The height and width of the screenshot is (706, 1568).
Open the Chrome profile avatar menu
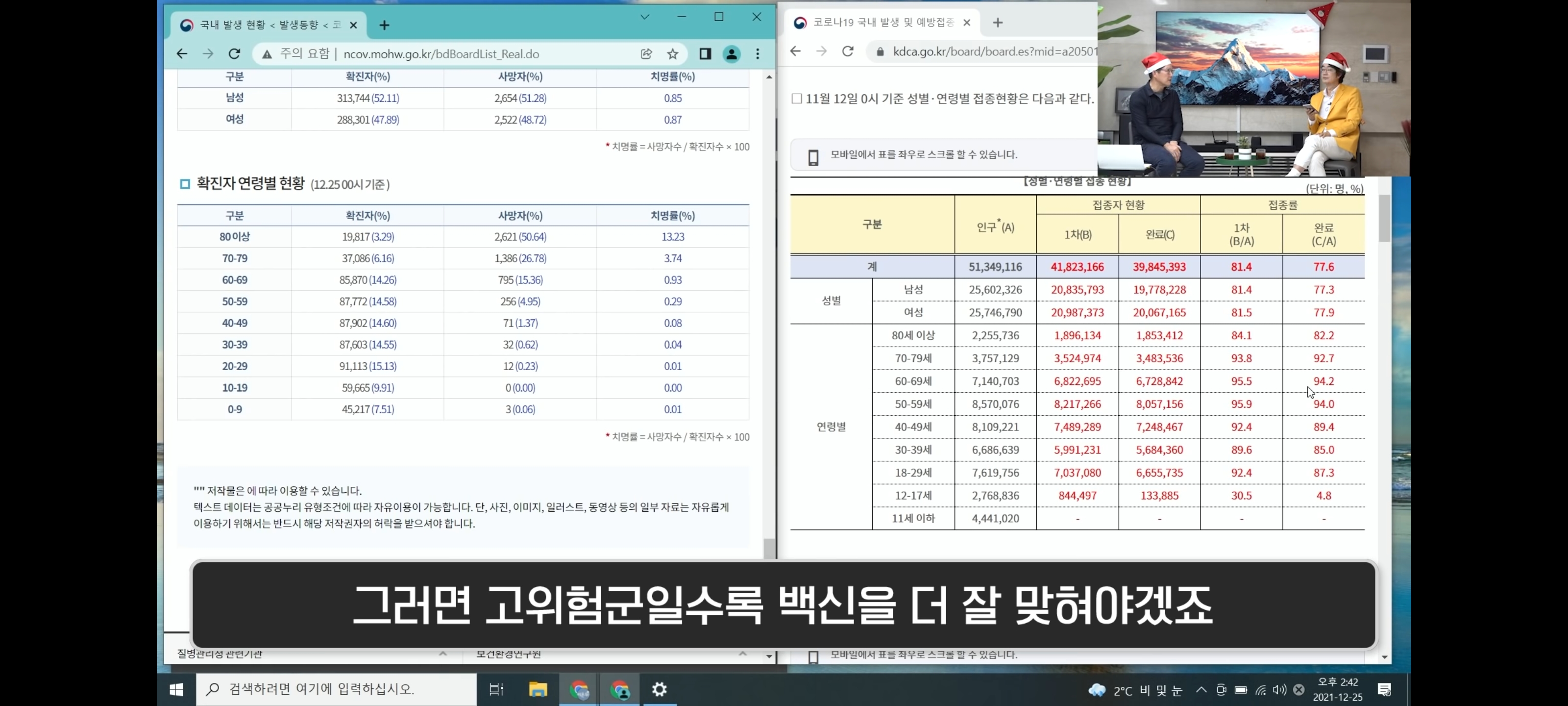[x=731, y=54]
